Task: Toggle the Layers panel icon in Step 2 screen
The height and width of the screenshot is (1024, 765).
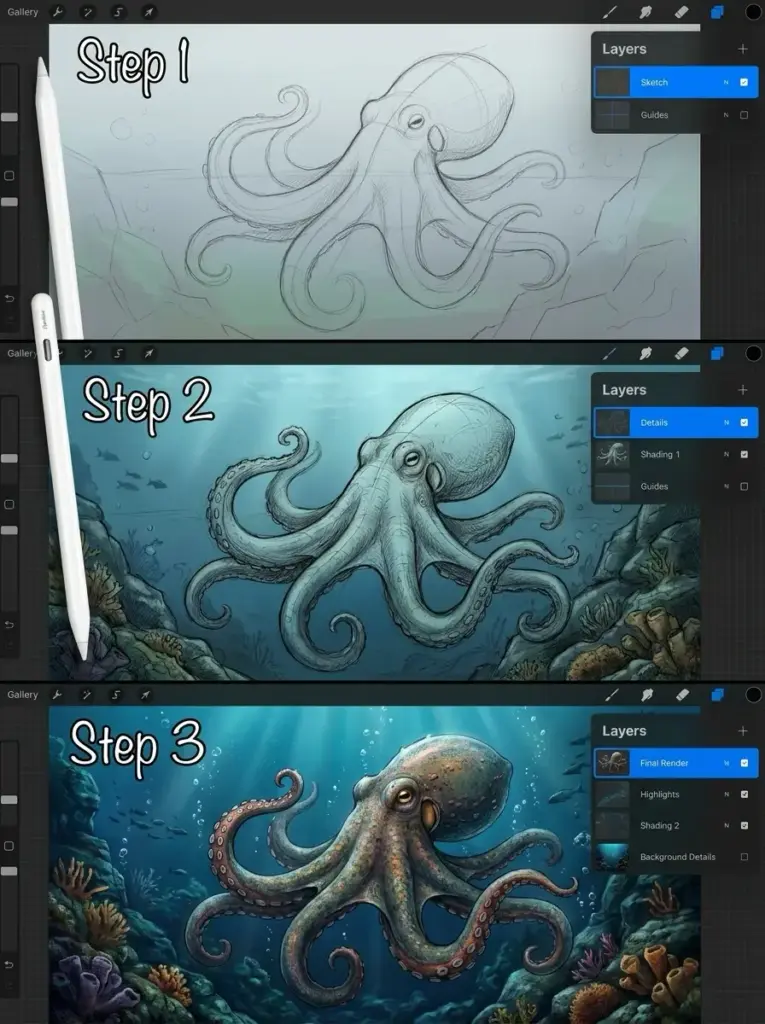Action: point(717,353)
